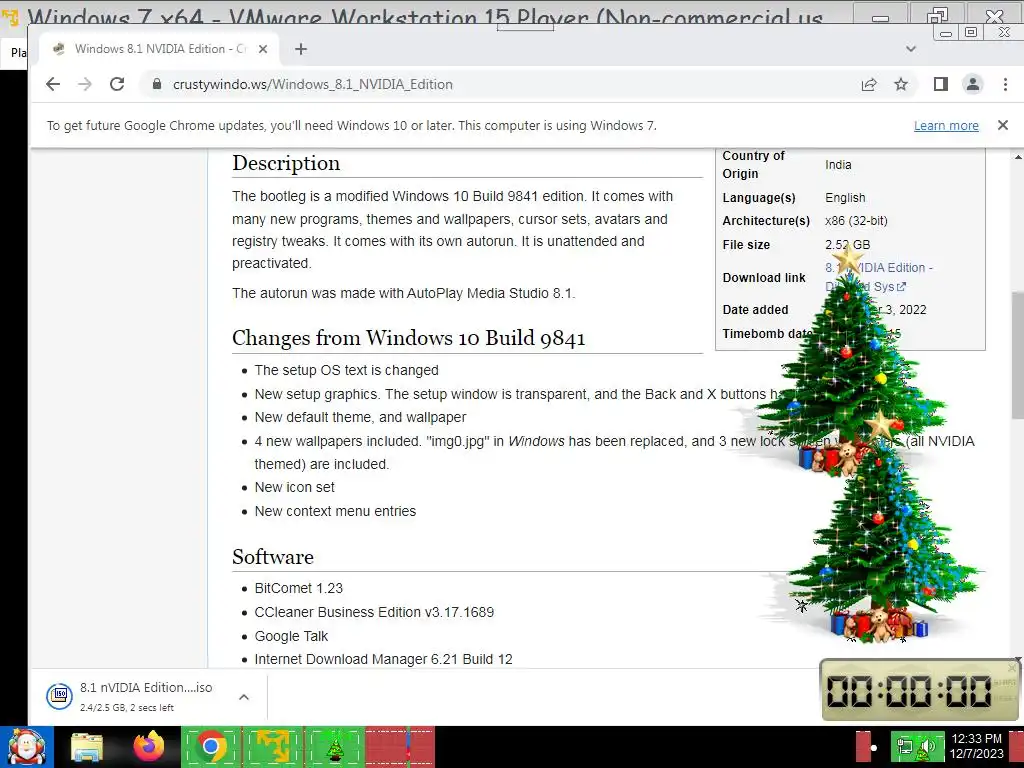This screenshot has height=768, width=1024.
Task: Click the New context menu entries bullet
Action: [335, 511]
